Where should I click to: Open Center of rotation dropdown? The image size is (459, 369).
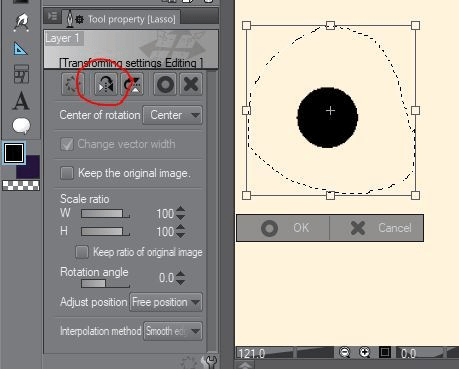(x=172, y=115)
